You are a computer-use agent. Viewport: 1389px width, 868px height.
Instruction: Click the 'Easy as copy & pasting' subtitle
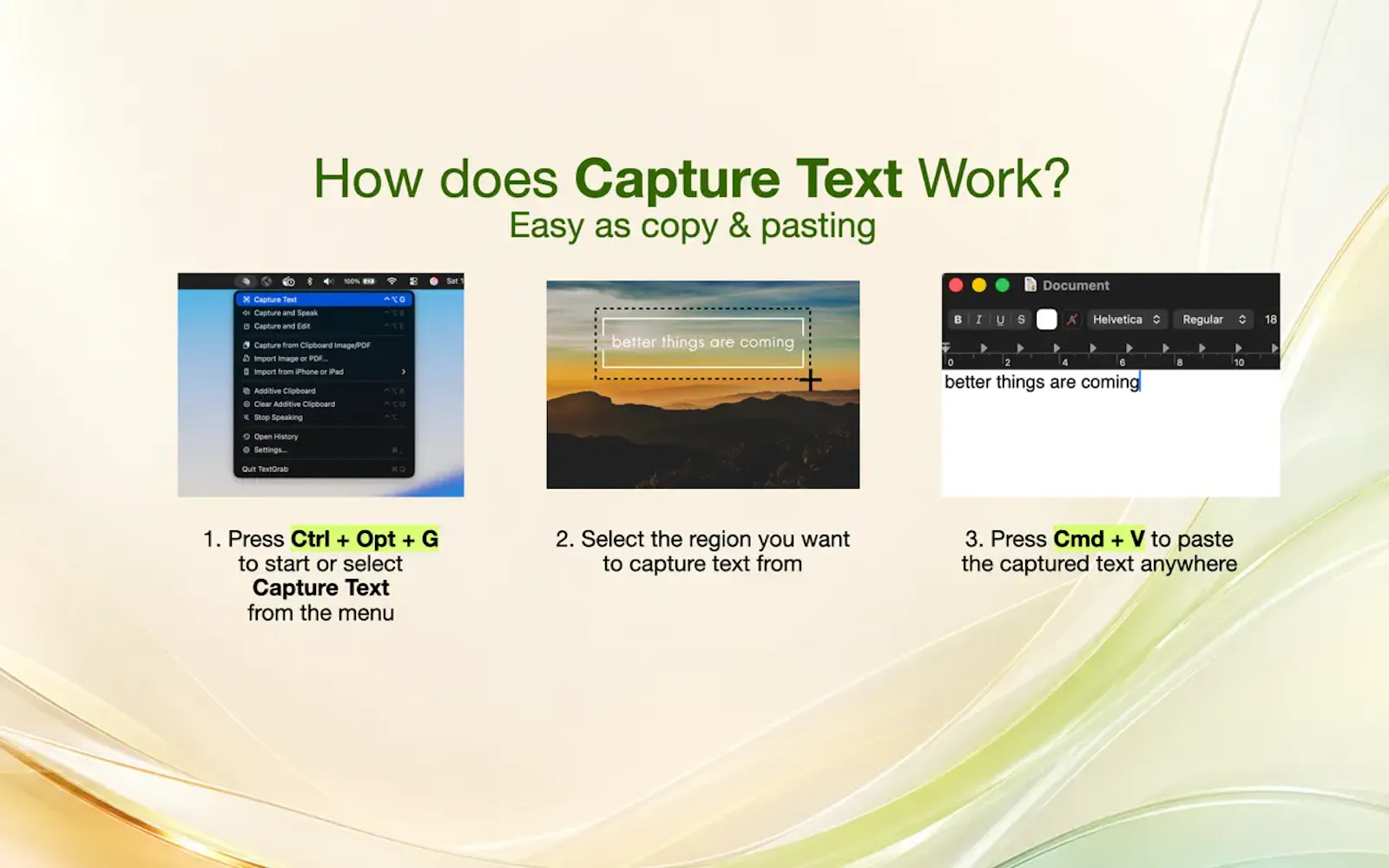click(692, 226)
